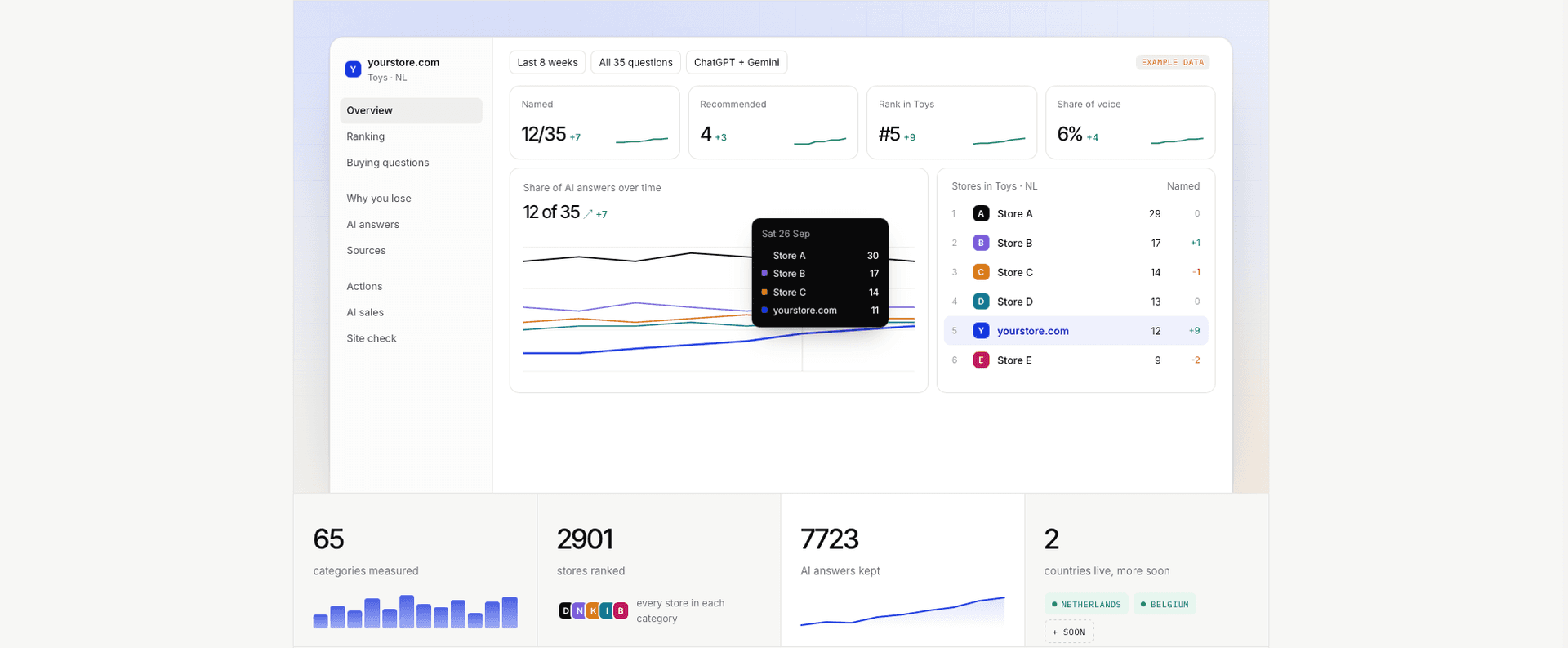Screen dimensions: 1568x648
Task: Click the Store A row name
Action: tap(1015, 214)
